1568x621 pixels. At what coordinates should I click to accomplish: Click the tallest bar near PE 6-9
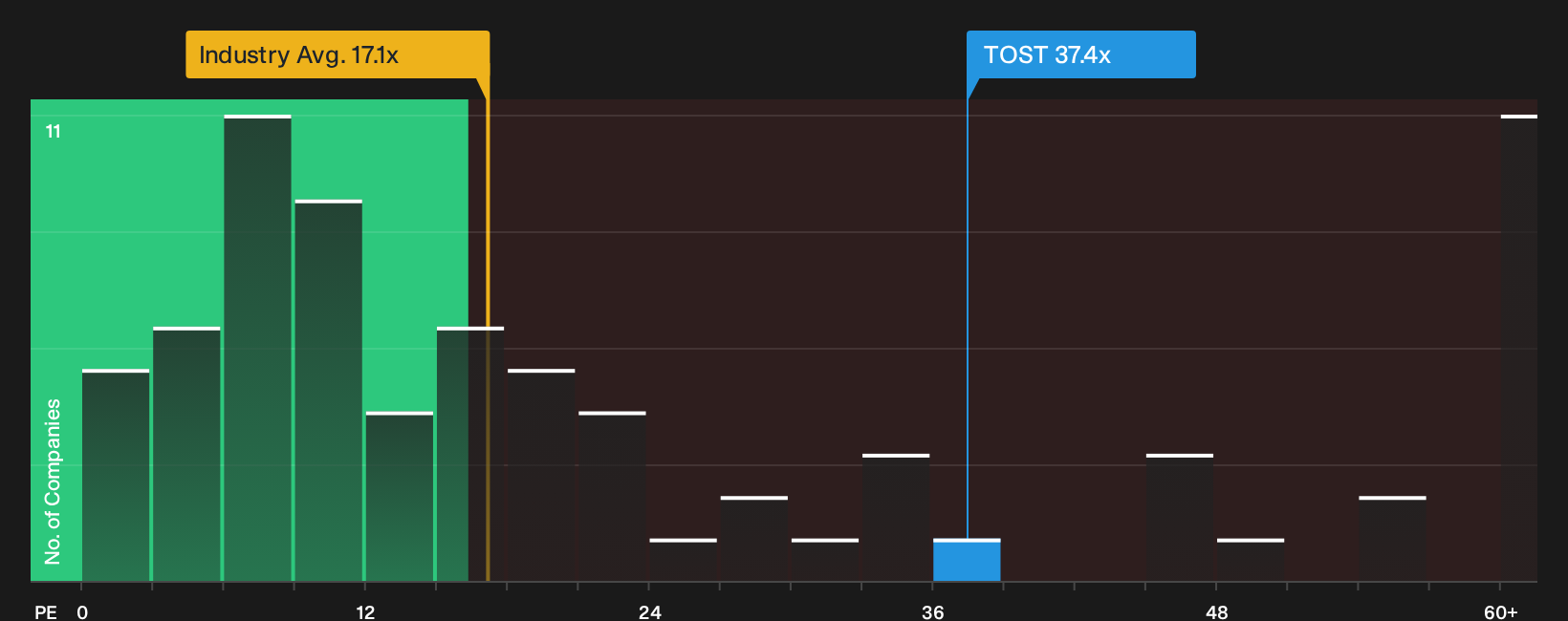click(257, 348)
